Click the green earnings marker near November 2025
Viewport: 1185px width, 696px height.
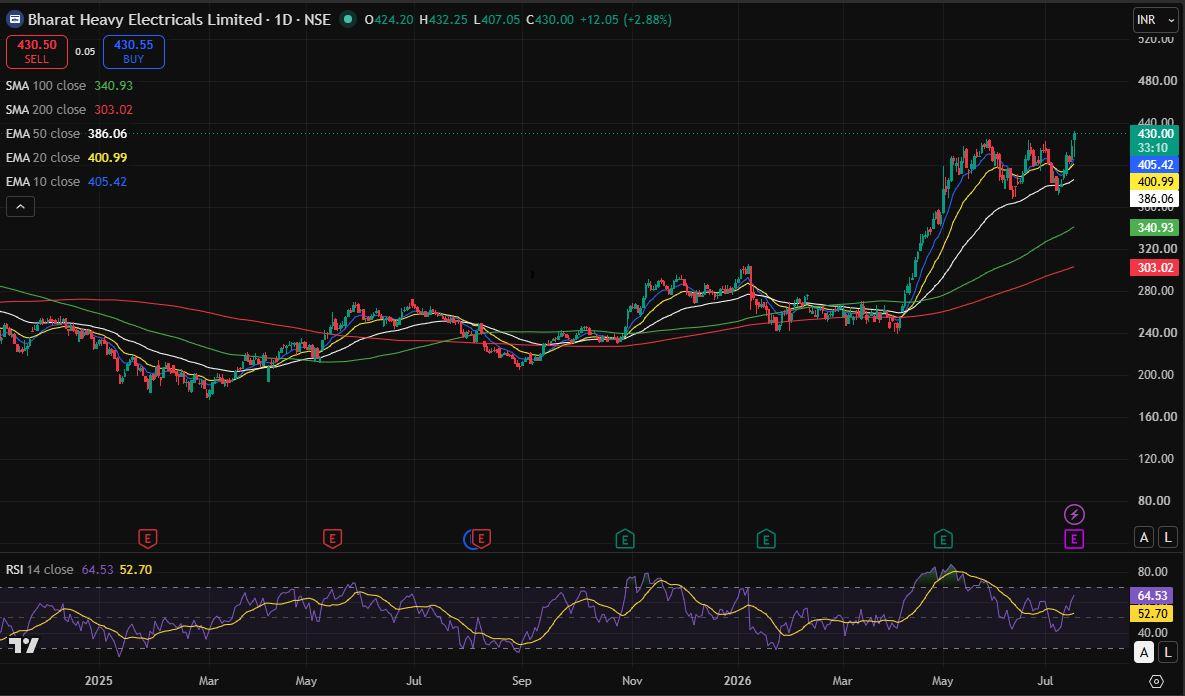pos(624,539)
